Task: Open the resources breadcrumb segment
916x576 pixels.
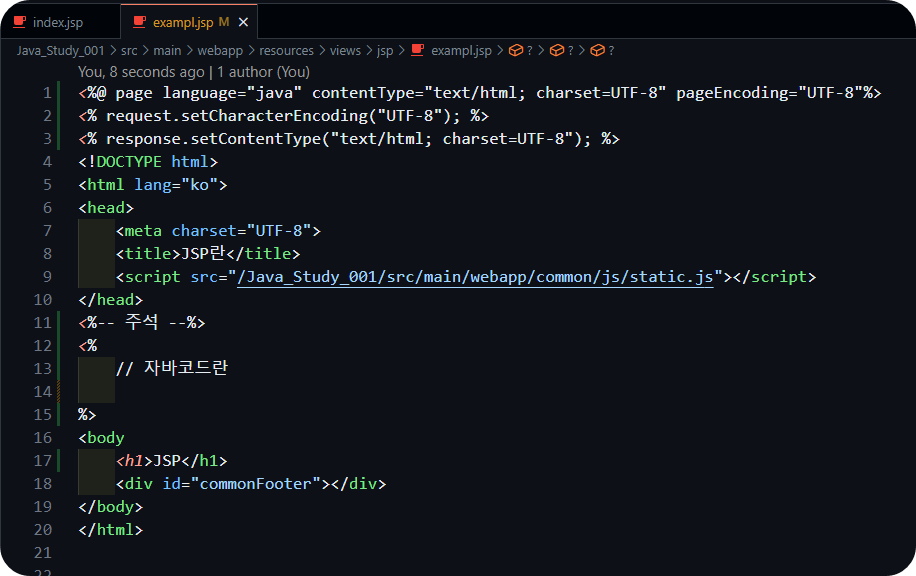Action: [286, 51]
